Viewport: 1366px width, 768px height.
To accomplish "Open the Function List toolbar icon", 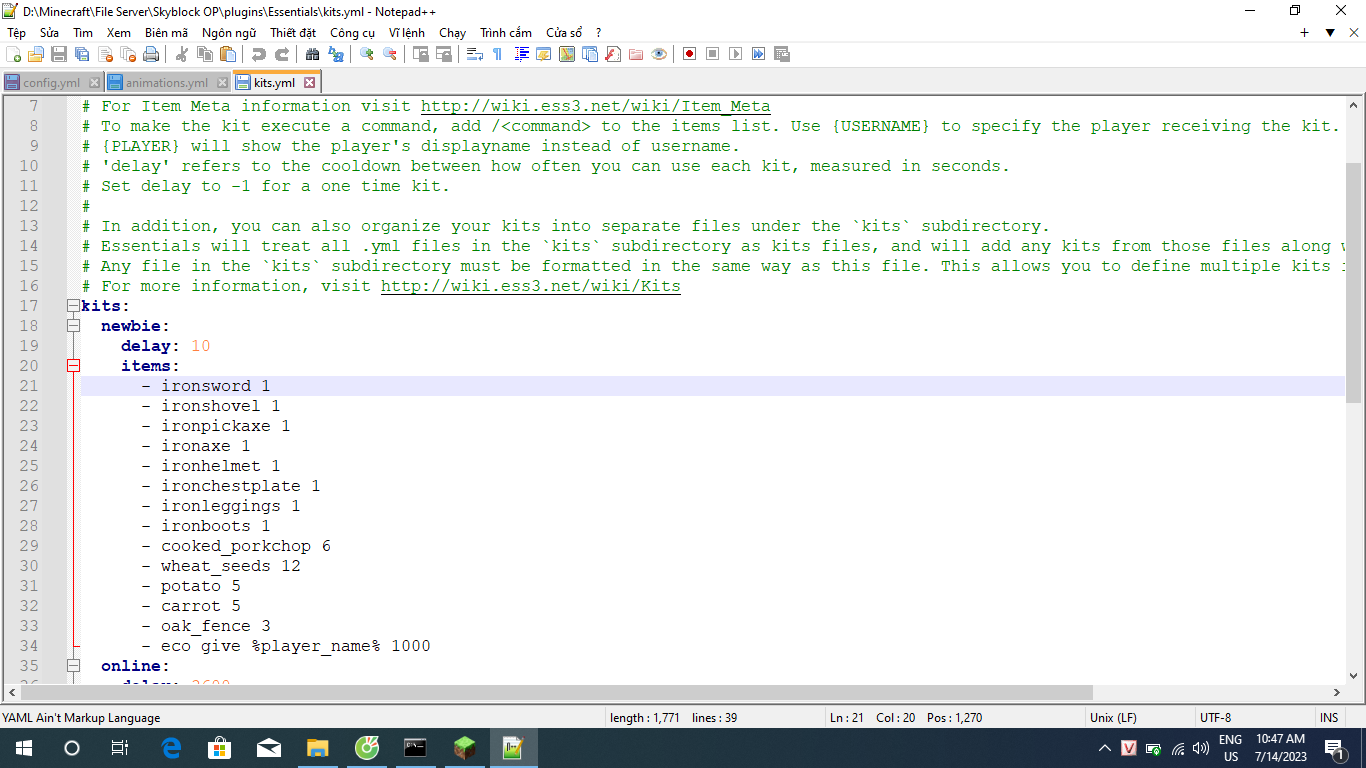I will 613,54.
